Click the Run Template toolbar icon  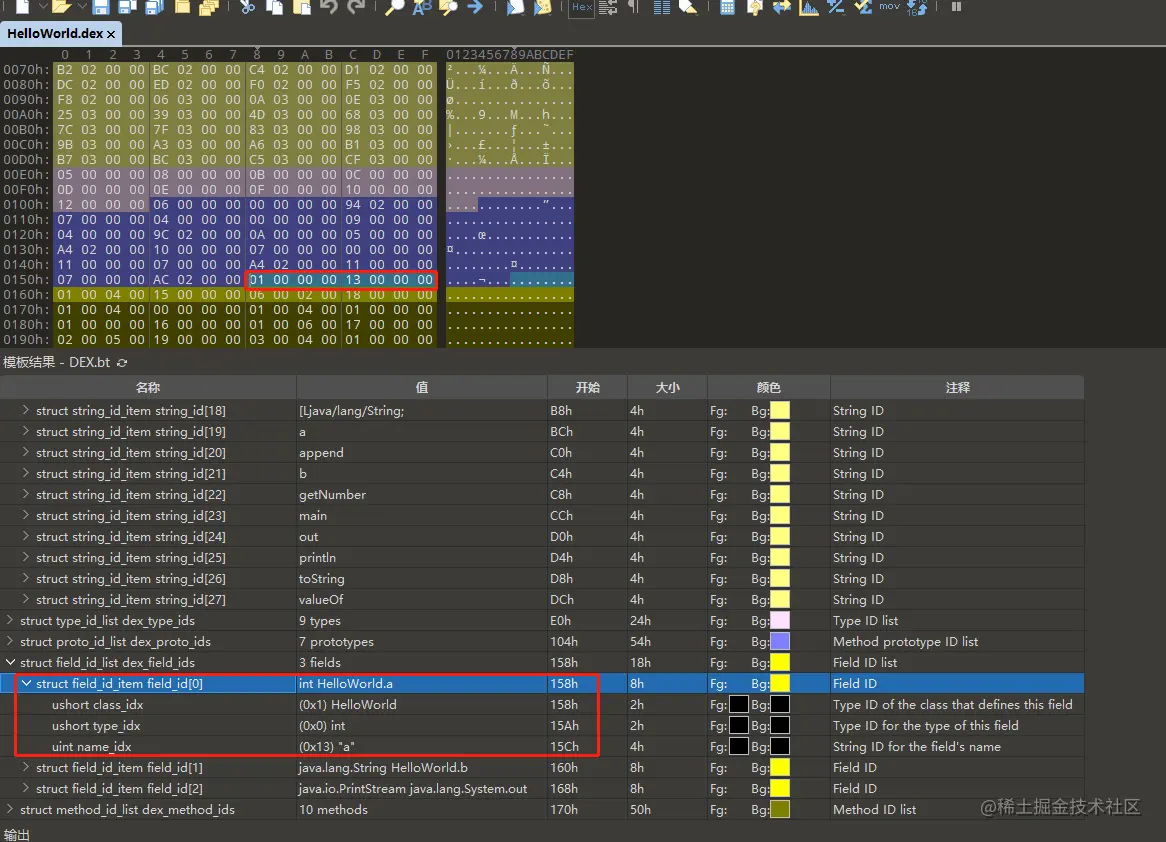(542, 7)
